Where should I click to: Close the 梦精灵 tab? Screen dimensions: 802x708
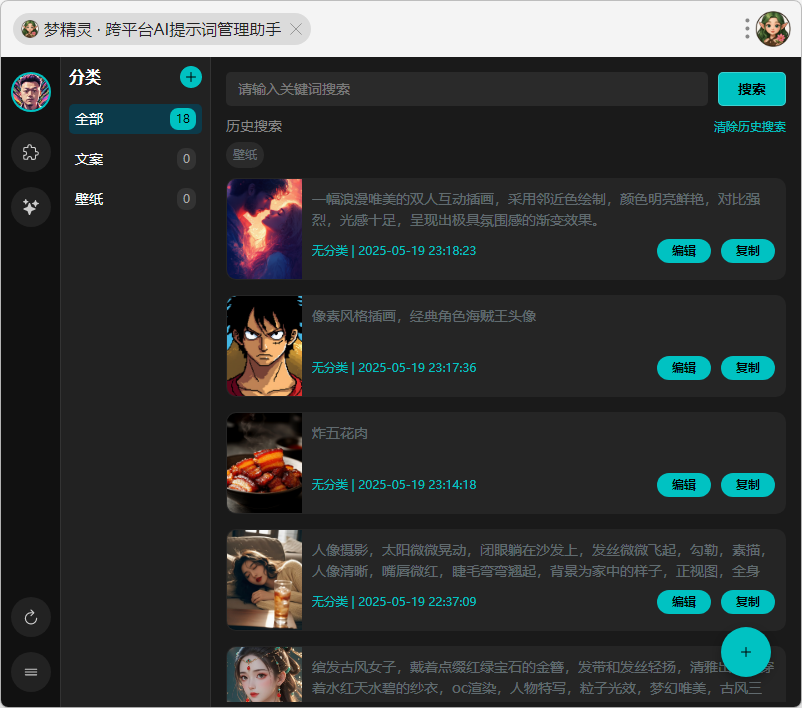296,29
